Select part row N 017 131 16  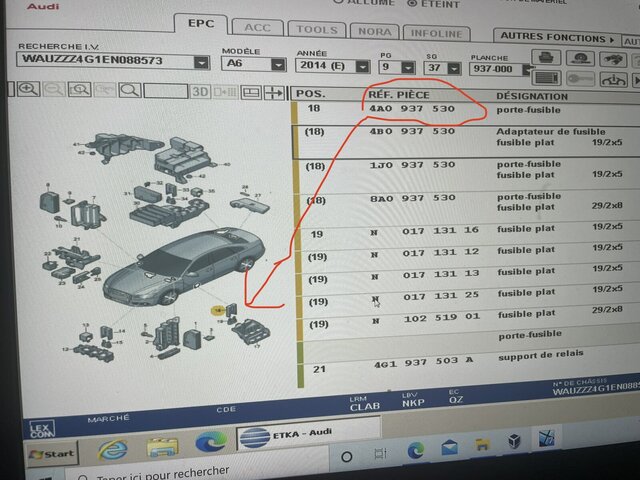467,232
